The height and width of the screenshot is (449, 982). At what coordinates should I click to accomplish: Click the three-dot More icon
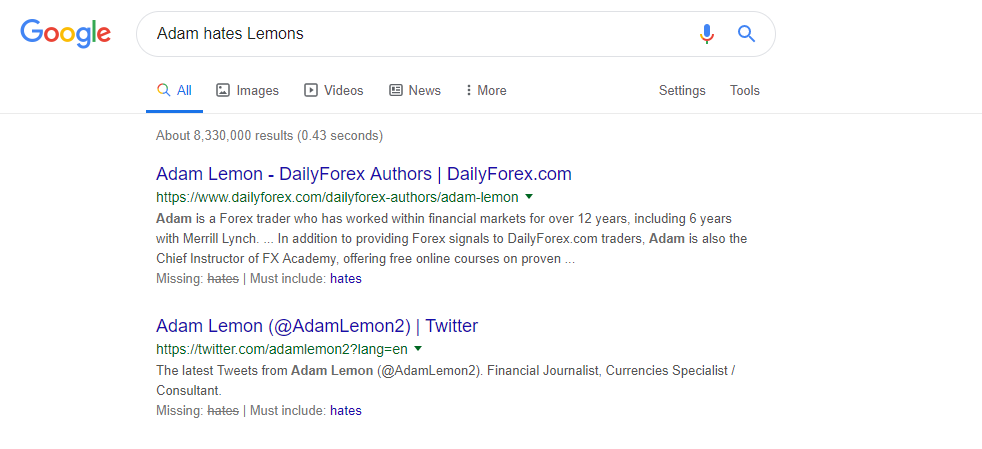(x=468, y=90)
